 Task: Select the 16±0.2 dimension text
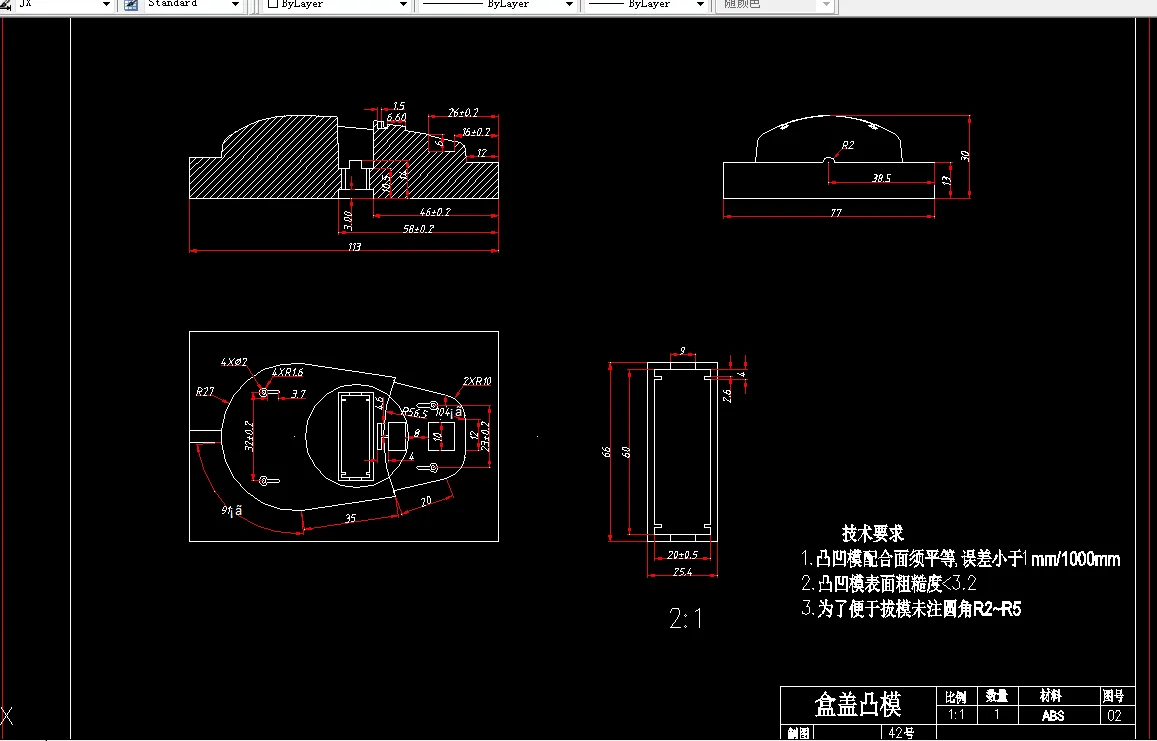tap(476, 132)
